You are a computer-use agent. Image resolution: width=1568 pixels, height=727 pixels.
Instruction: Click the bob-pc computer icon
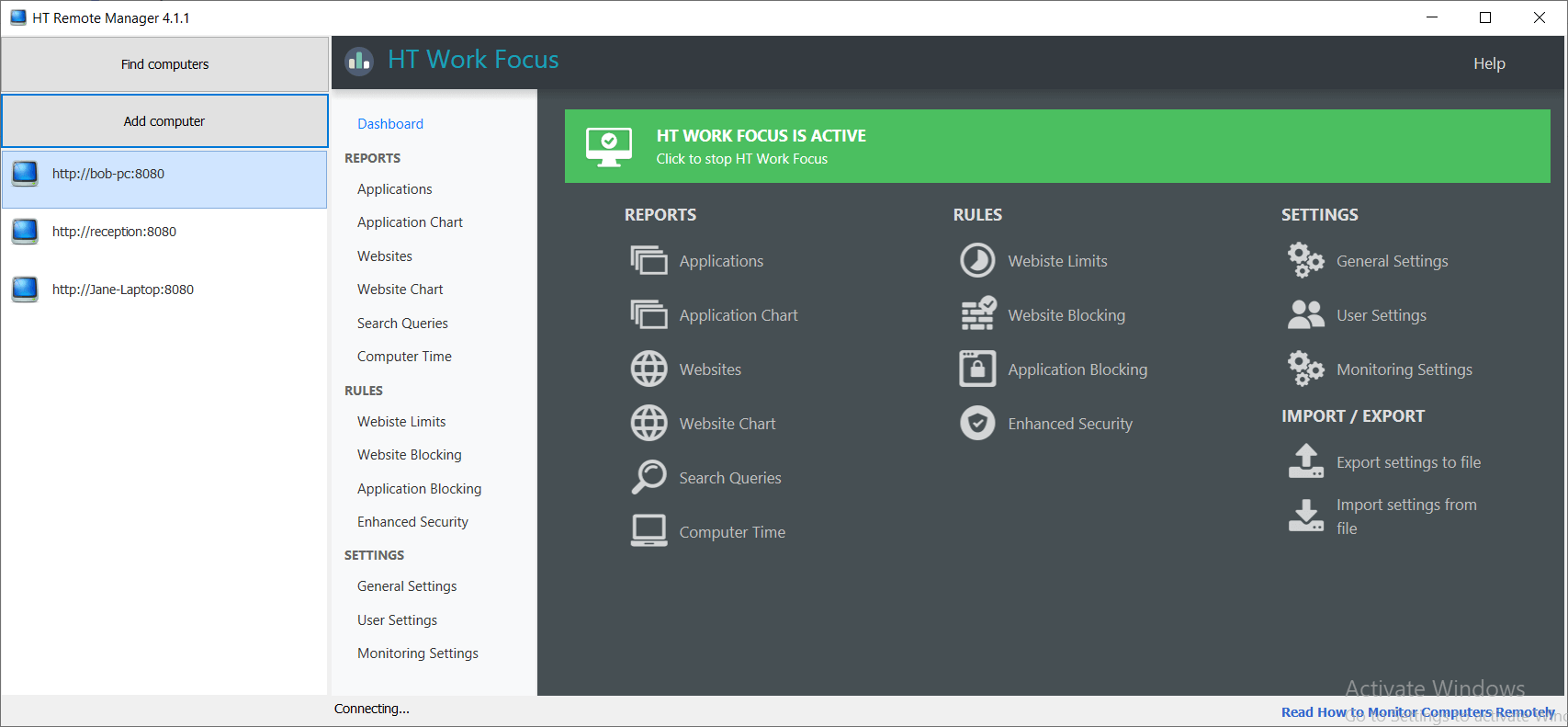click(x=25, y=174)
